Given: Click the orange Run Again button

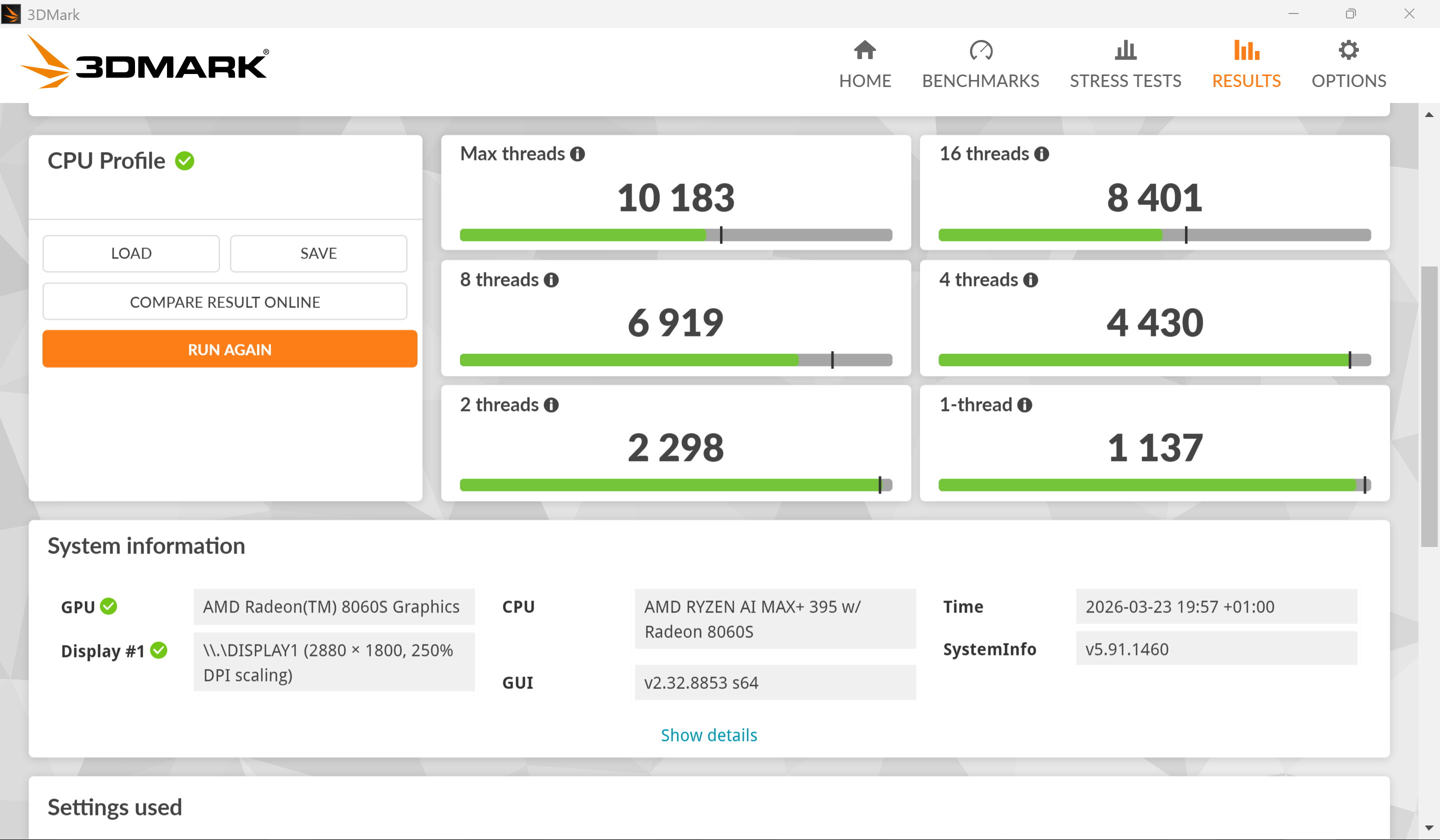Looking at the screenshot, I should tap(229, 349).
